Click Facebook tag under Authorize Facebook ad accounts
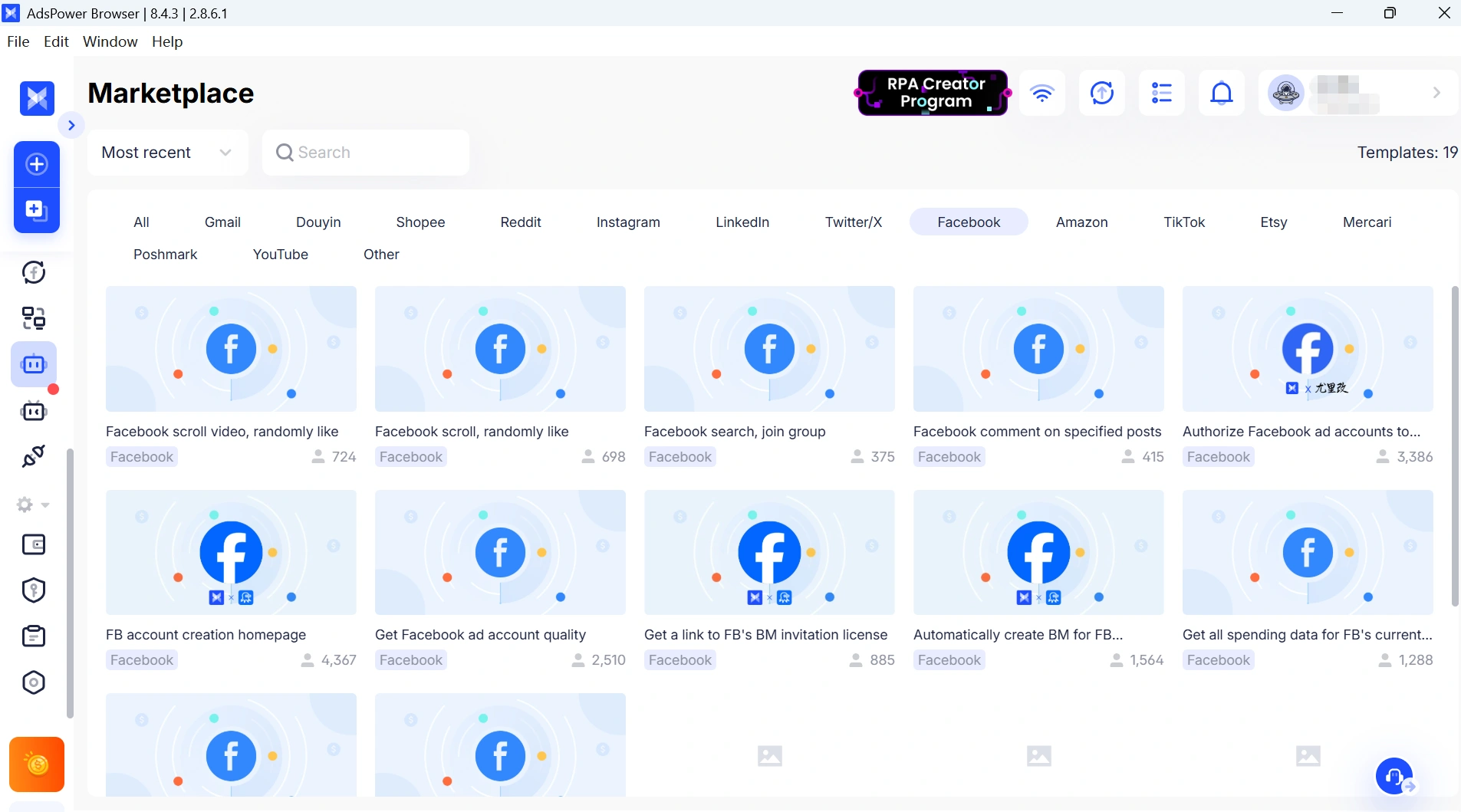Viewport: 1461px width, 812px height. [x=1218, y=457]
